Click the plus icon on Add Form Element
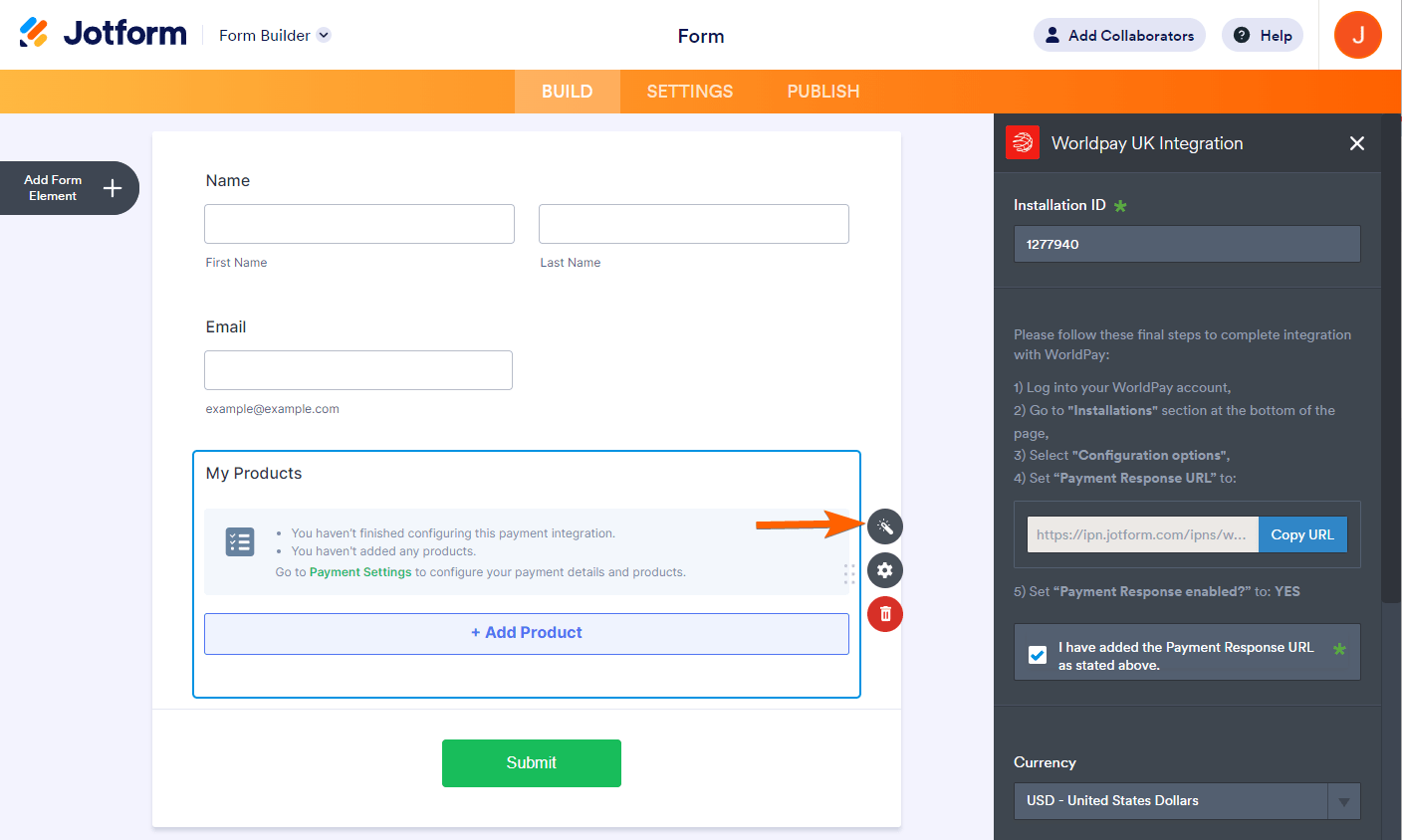Image resolution: width=1402 pixels, height=840 pixels. pyautogui.click(x=113, y=188)
